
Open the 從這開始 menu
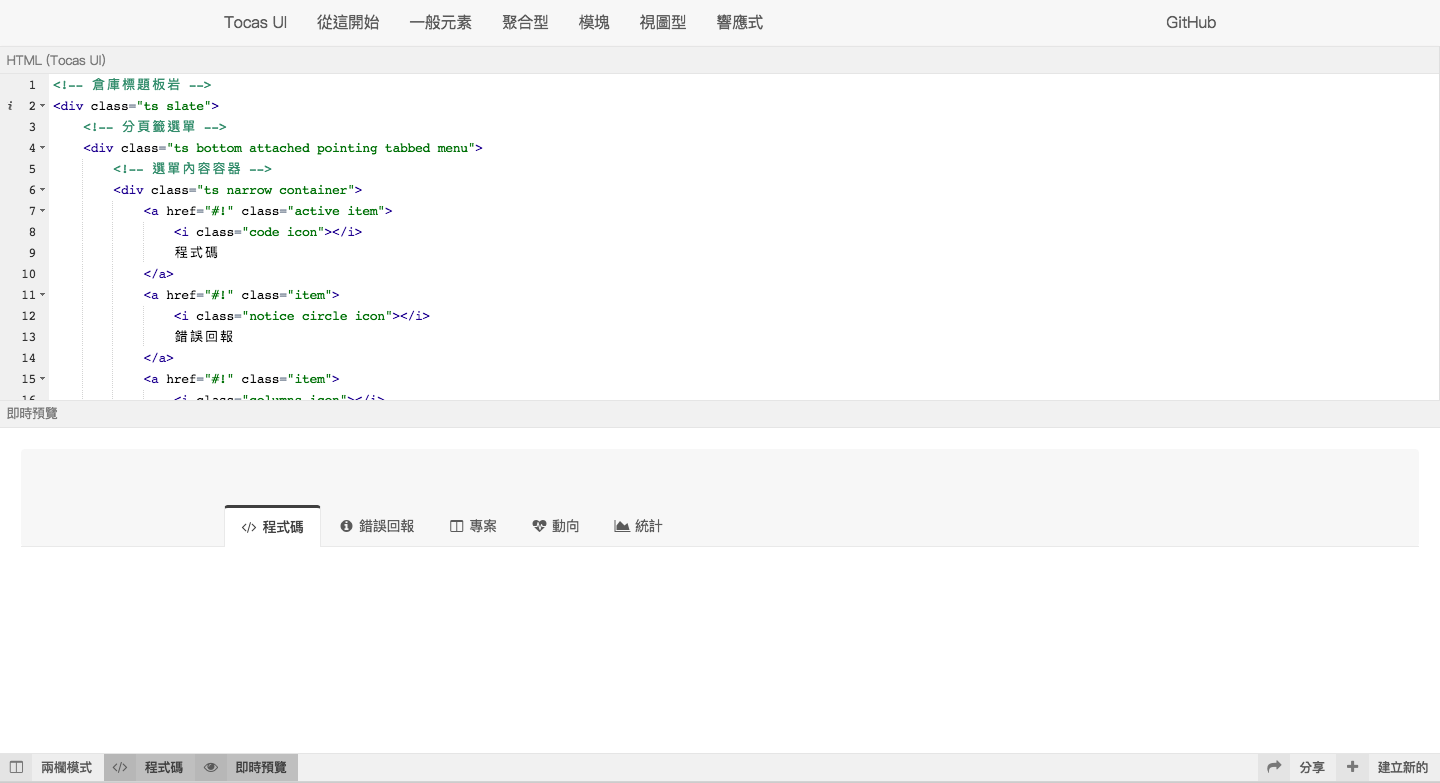tap(348, 22)
